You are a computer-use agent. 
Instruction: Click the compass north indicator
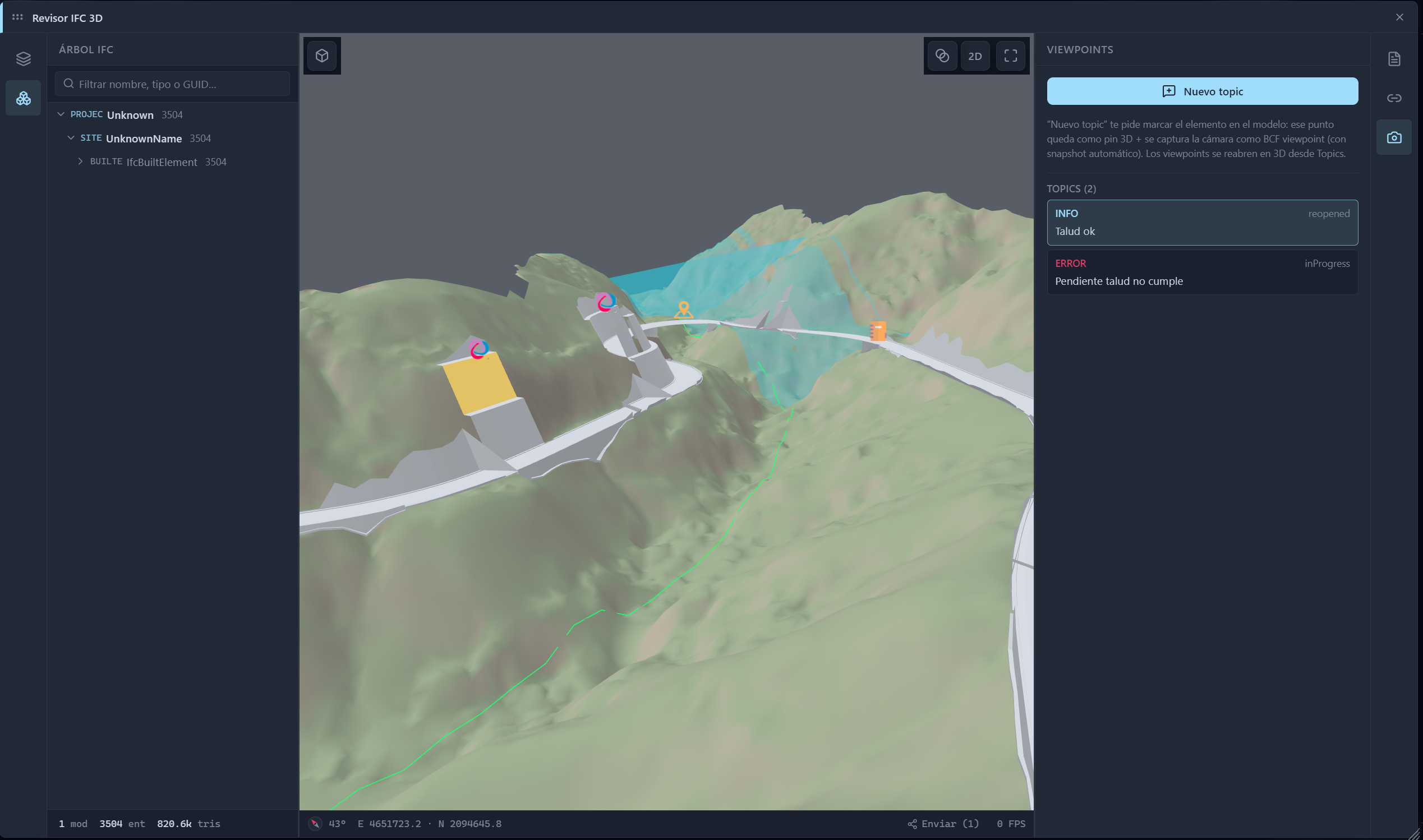pos(315,824)
